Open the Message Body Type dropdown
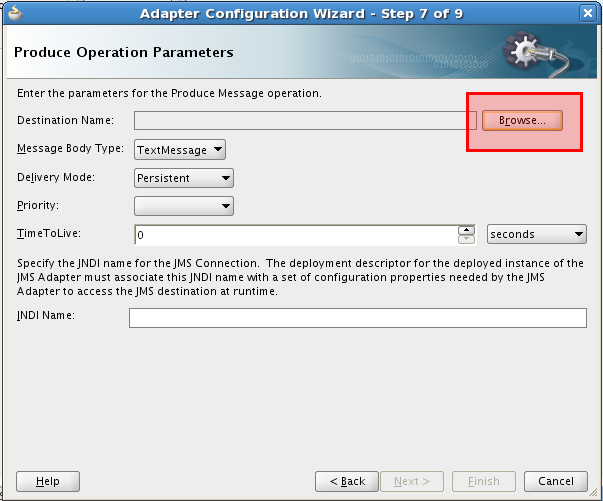 [180, 150]
